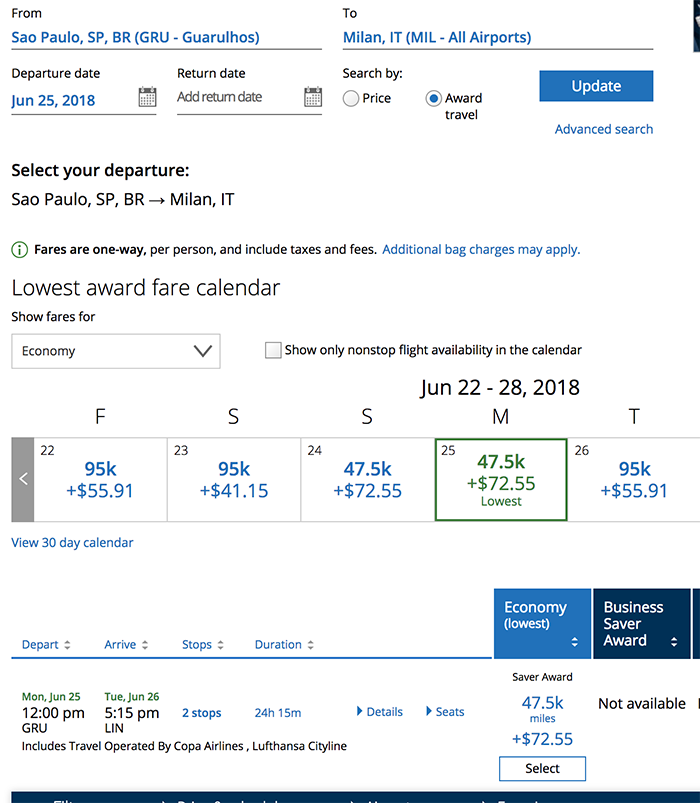The height and width of the screenshot is (803, 700).
Task: Click the Update search button
Action: (x=596, y=86)
